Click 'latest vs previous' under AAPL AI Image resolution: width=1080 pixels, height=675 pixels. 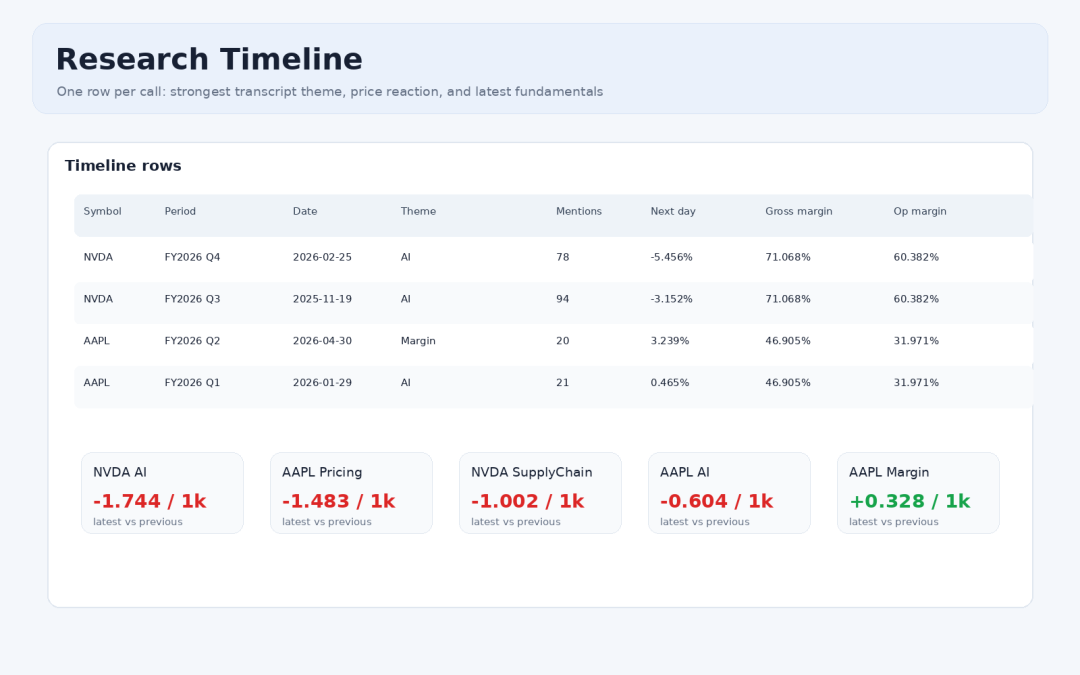point(705,522)
